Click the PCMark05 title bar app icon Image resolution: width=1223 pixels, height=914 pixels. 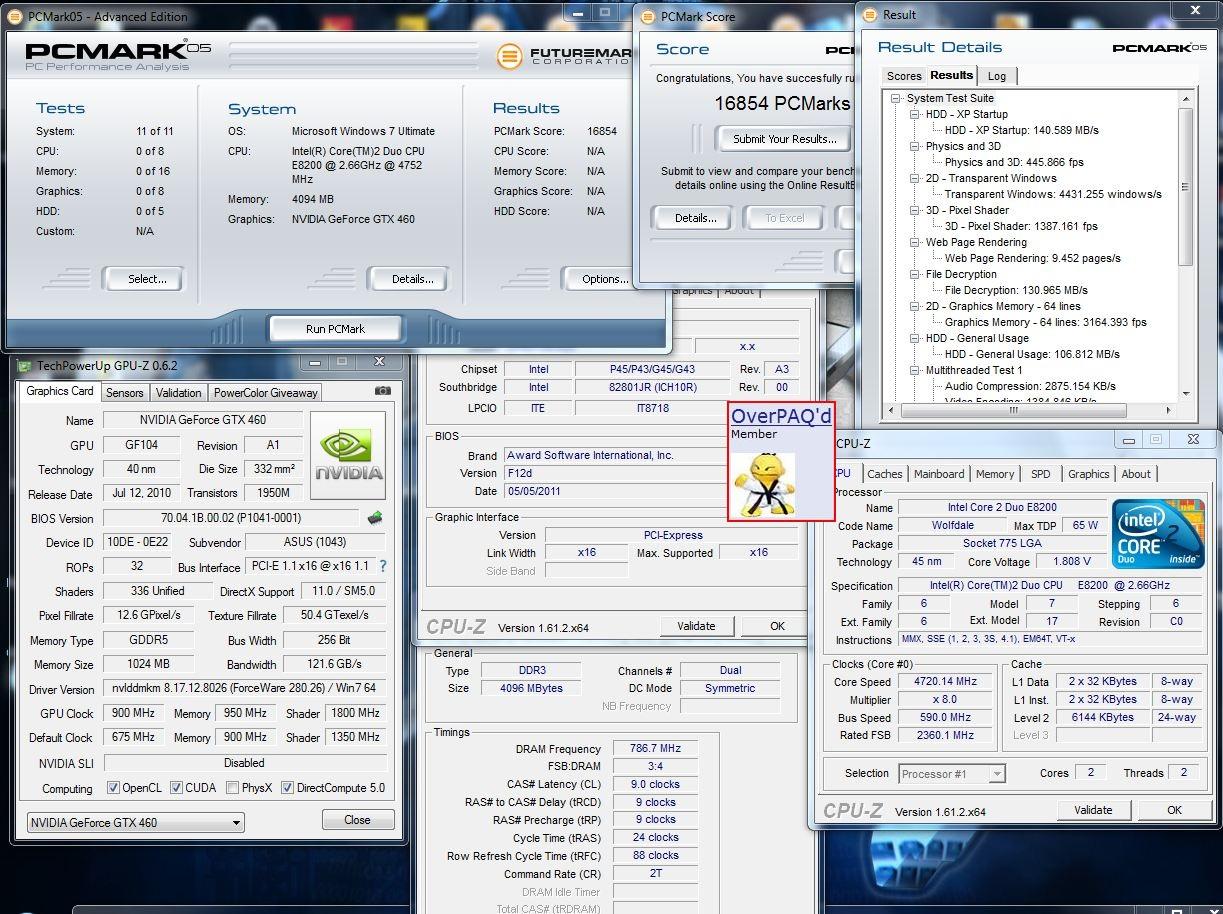(x=17, y=17)
